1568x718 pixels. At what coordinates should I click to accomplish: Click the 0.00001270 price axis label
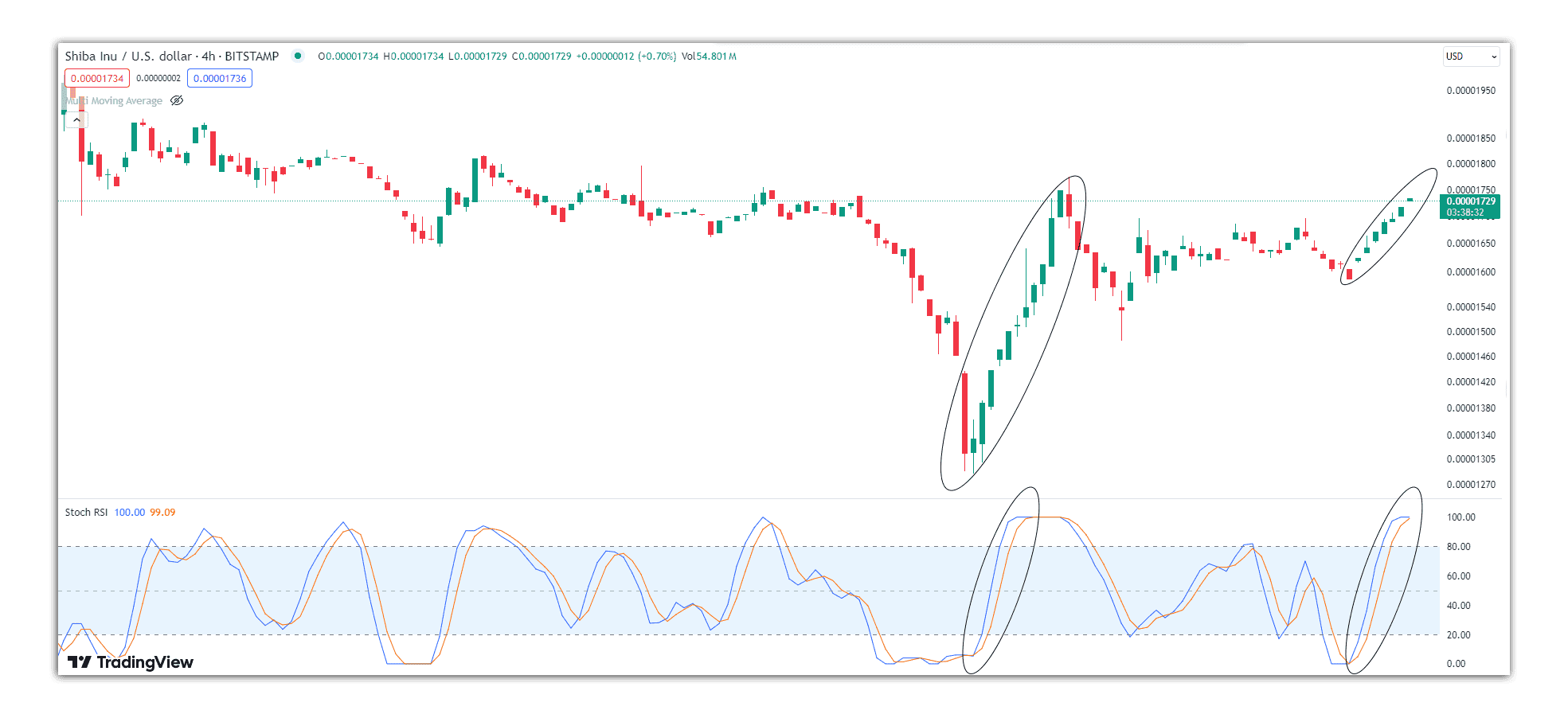(x=1471, y=484)
